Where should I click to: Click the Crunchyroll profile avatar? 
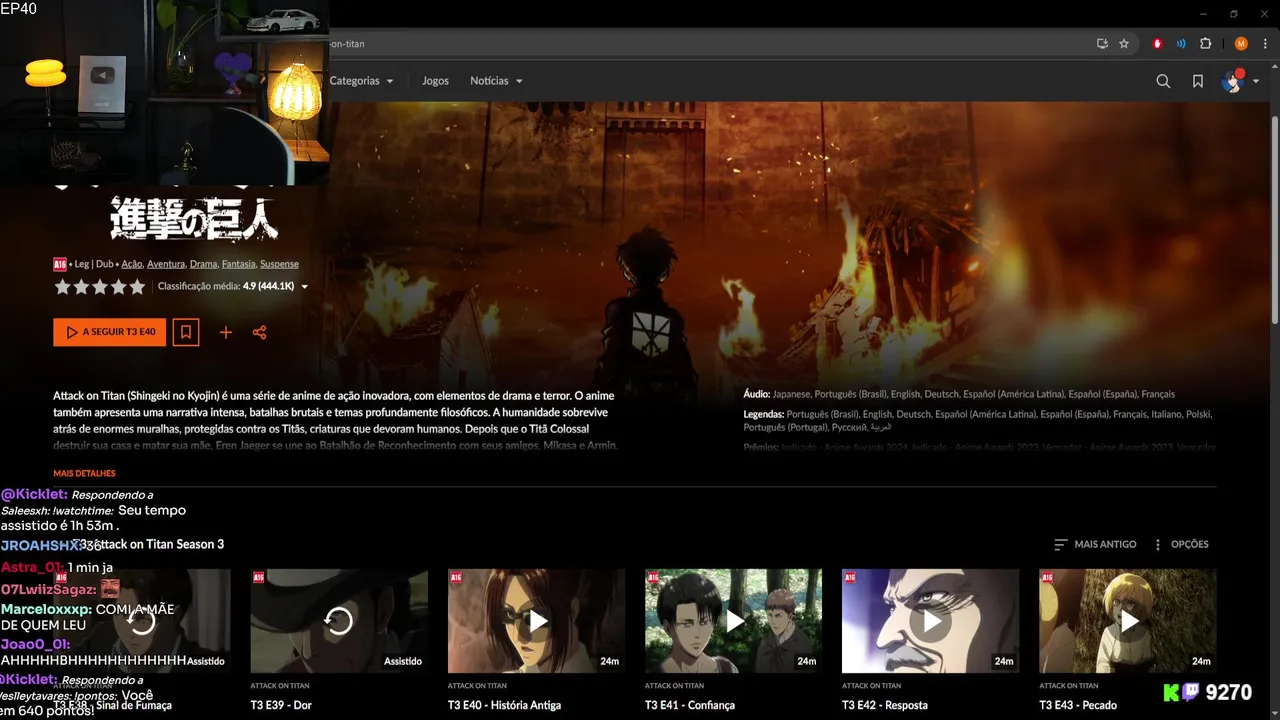tap(1232, 81)
